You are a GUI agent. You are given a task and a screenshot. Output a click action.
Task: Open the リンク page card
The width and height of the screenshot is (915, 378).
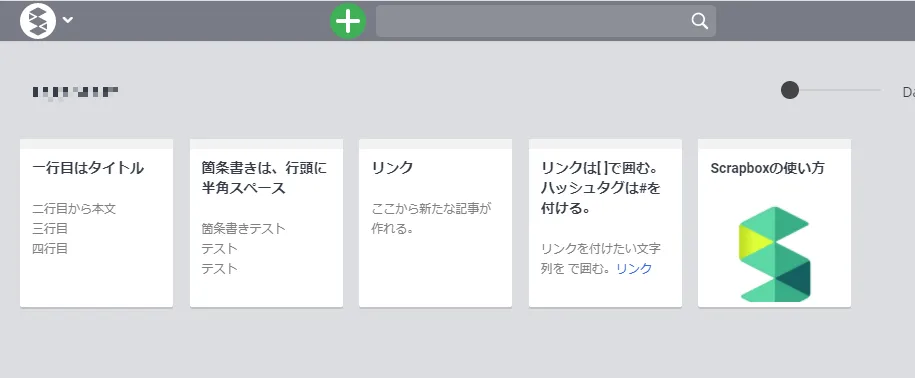pyautogui.click(x=435, y=223)
